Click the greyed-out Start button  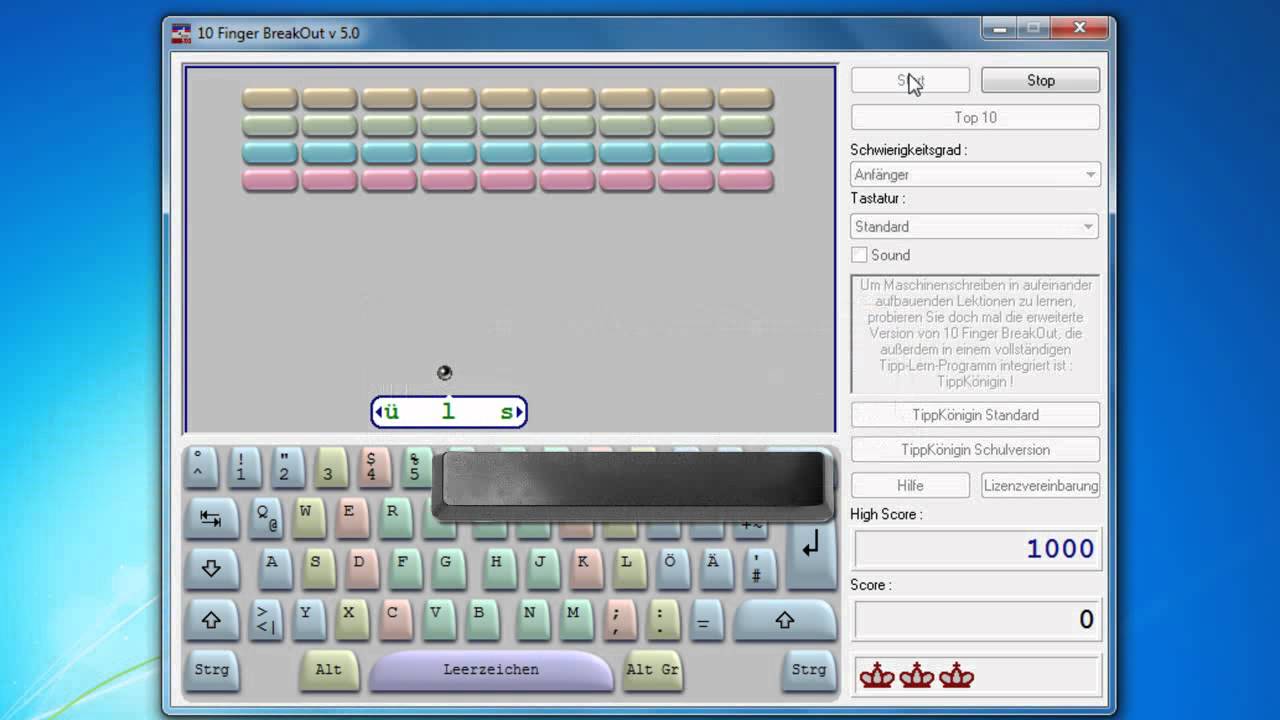[x=910, y=80]
